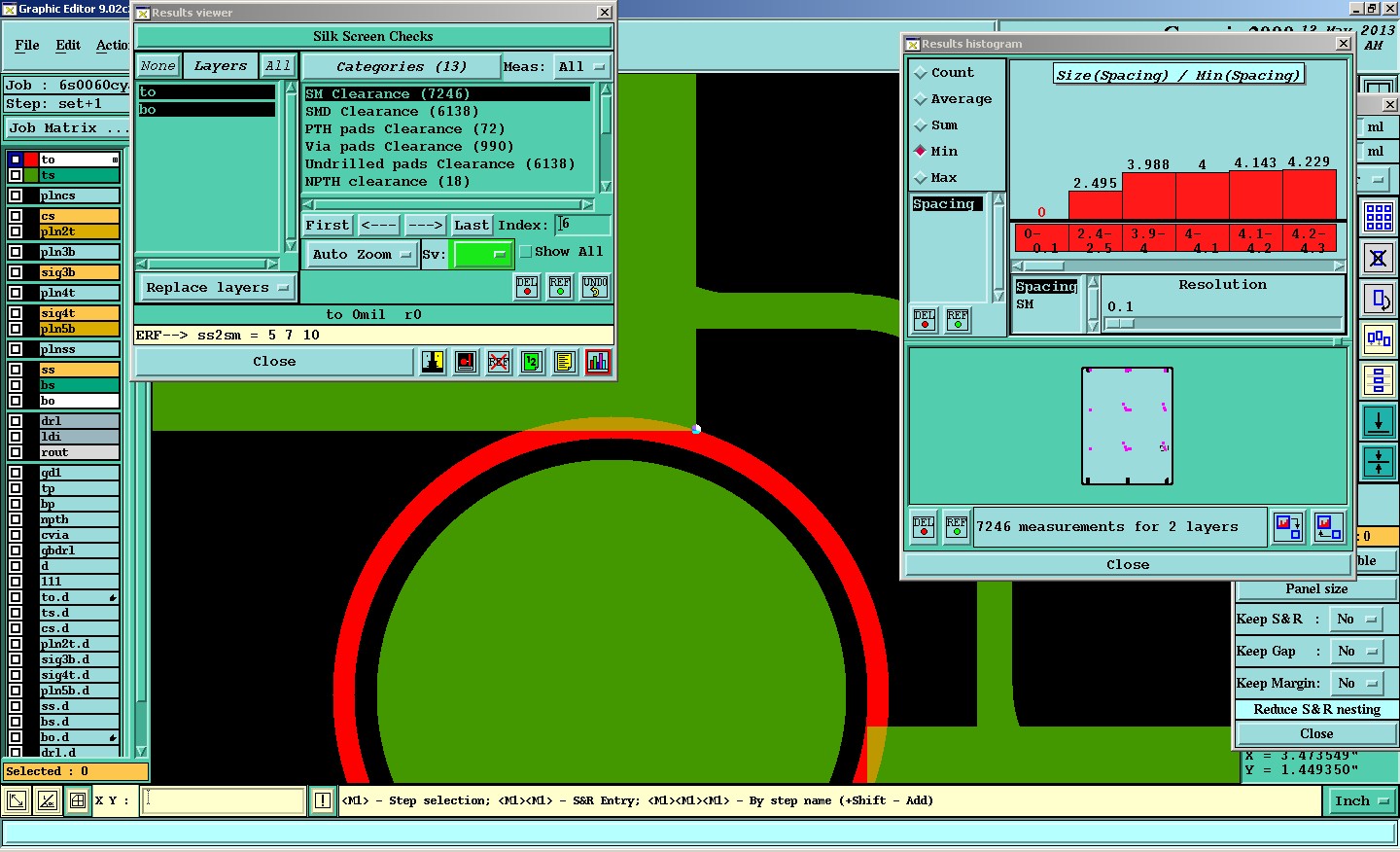Click the stacked horizontal bars icon
Screen dimensions: 1400x852
[1379, 380]
